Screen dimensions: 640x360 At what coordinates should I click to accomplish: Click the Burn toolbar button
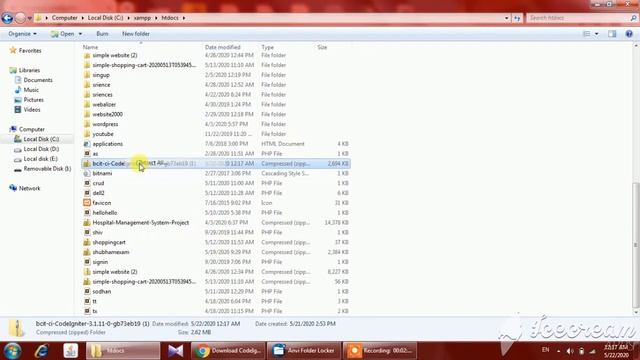click(102, 34)
